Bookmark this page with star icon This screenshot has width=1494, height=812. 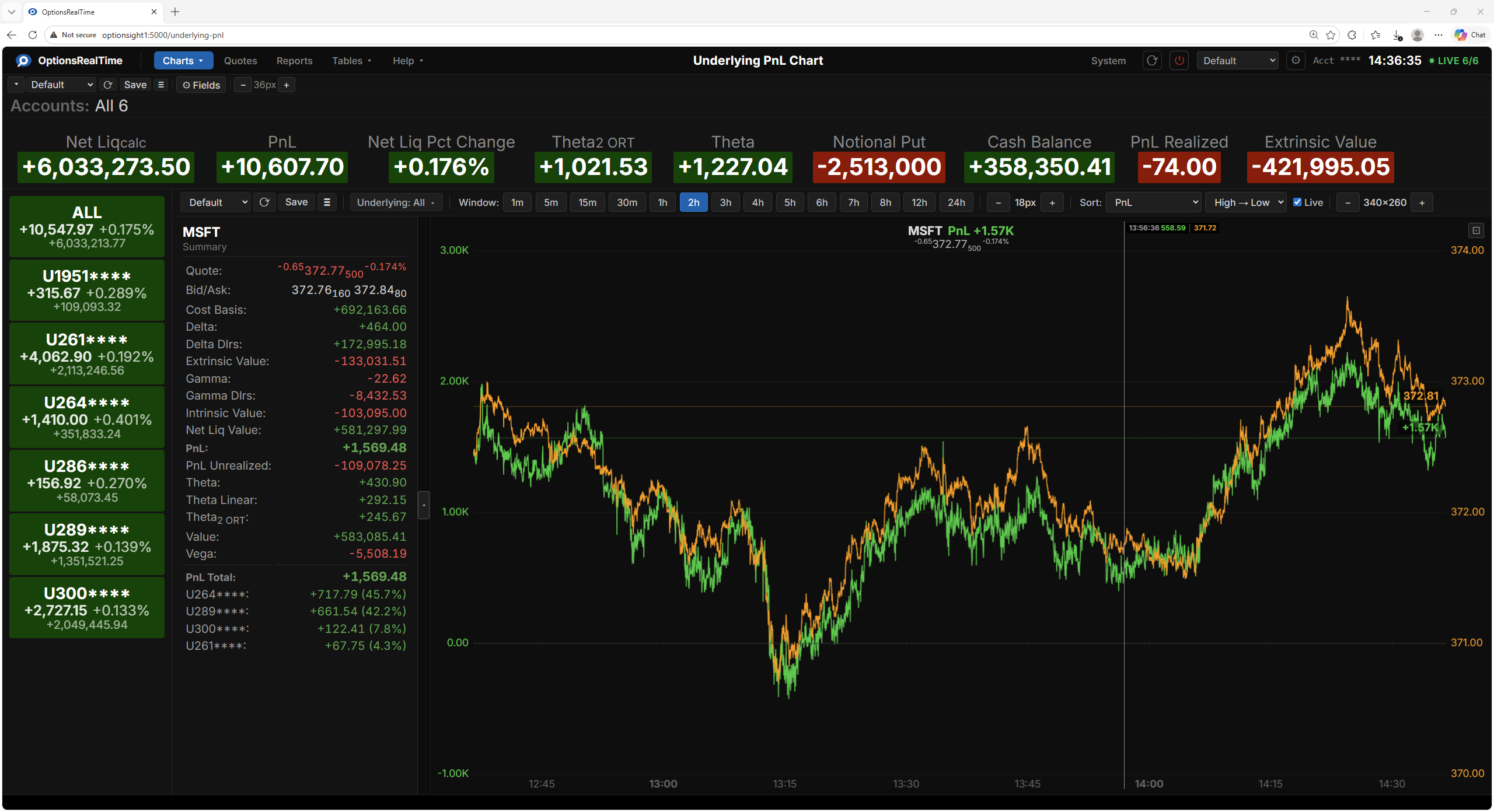(1331, 35)
